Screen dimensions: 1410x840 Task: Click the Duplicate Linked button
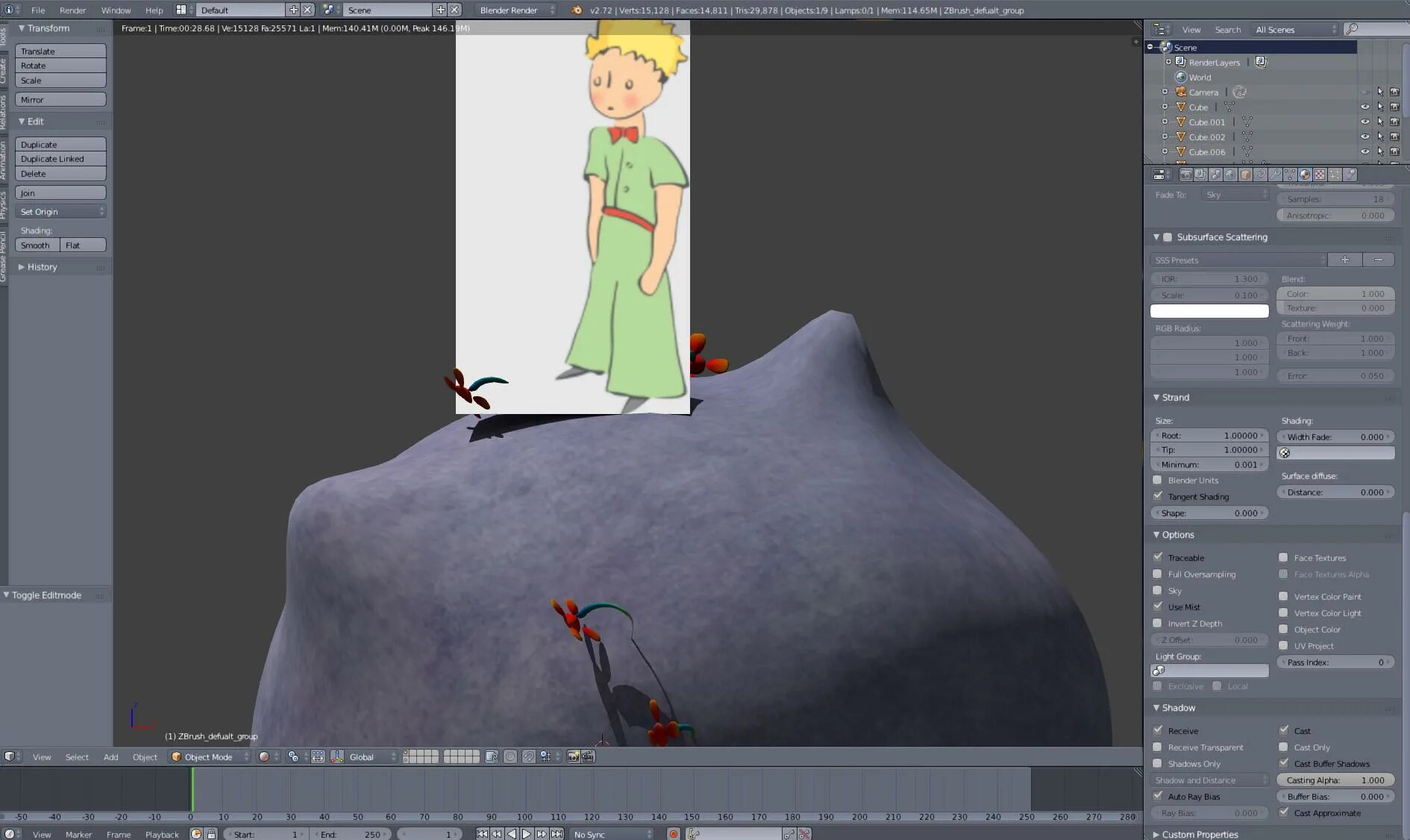[60, 159]
